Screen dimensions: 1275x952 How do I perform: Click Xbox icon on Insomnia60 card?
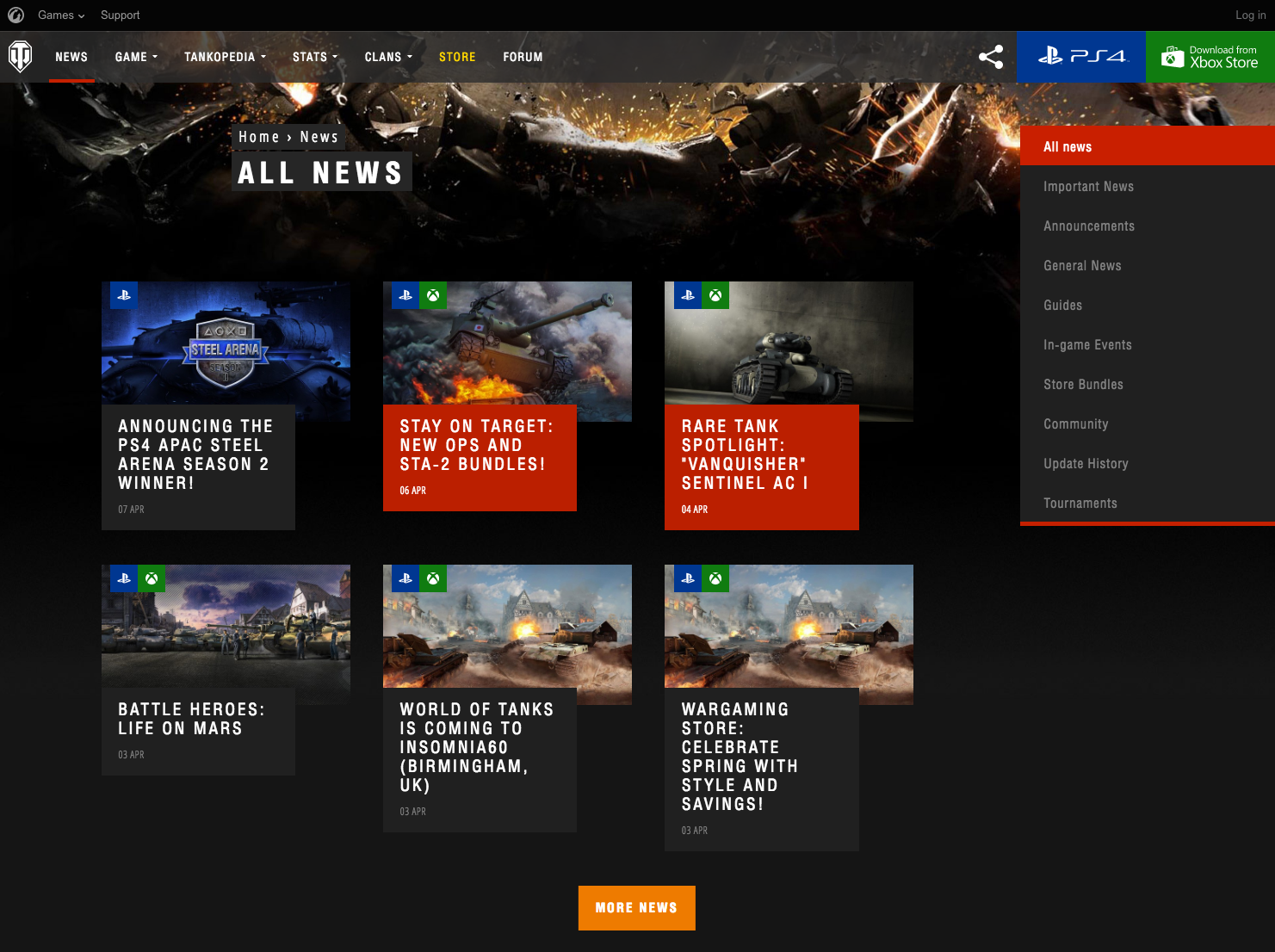433,578
